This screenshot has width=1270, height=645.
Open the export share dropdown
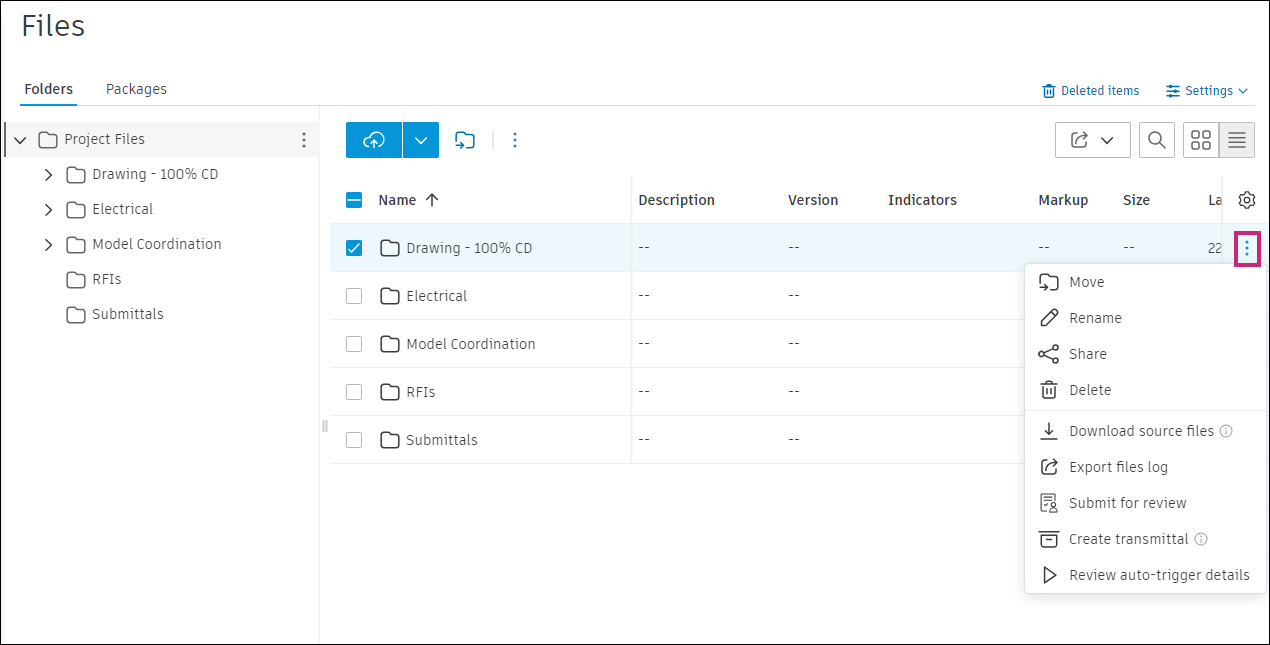(x=1092, y=140)
